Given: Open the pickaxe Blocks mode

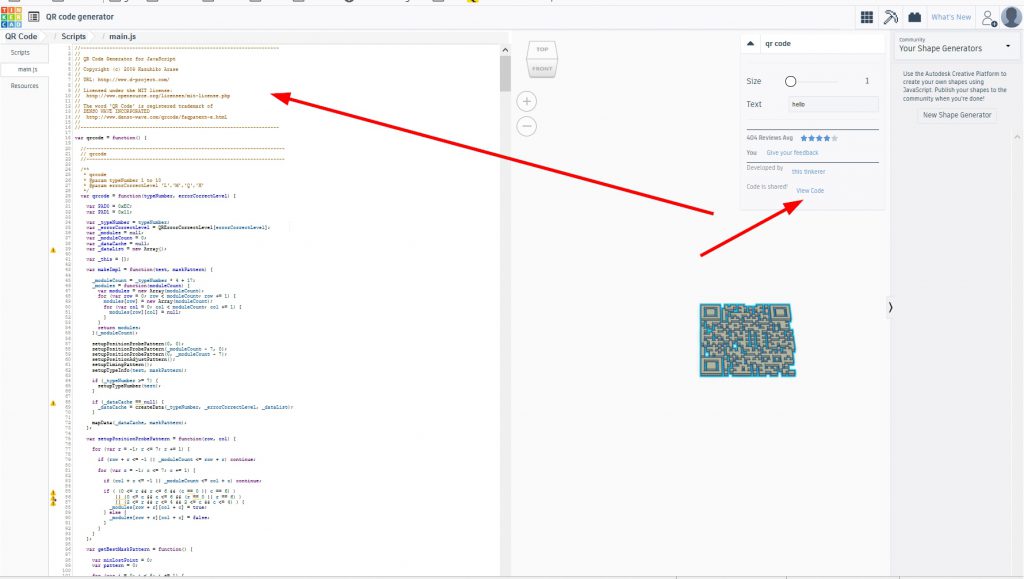Looking at the screenshot, I should pyautogui.click(x=891, y=17).
